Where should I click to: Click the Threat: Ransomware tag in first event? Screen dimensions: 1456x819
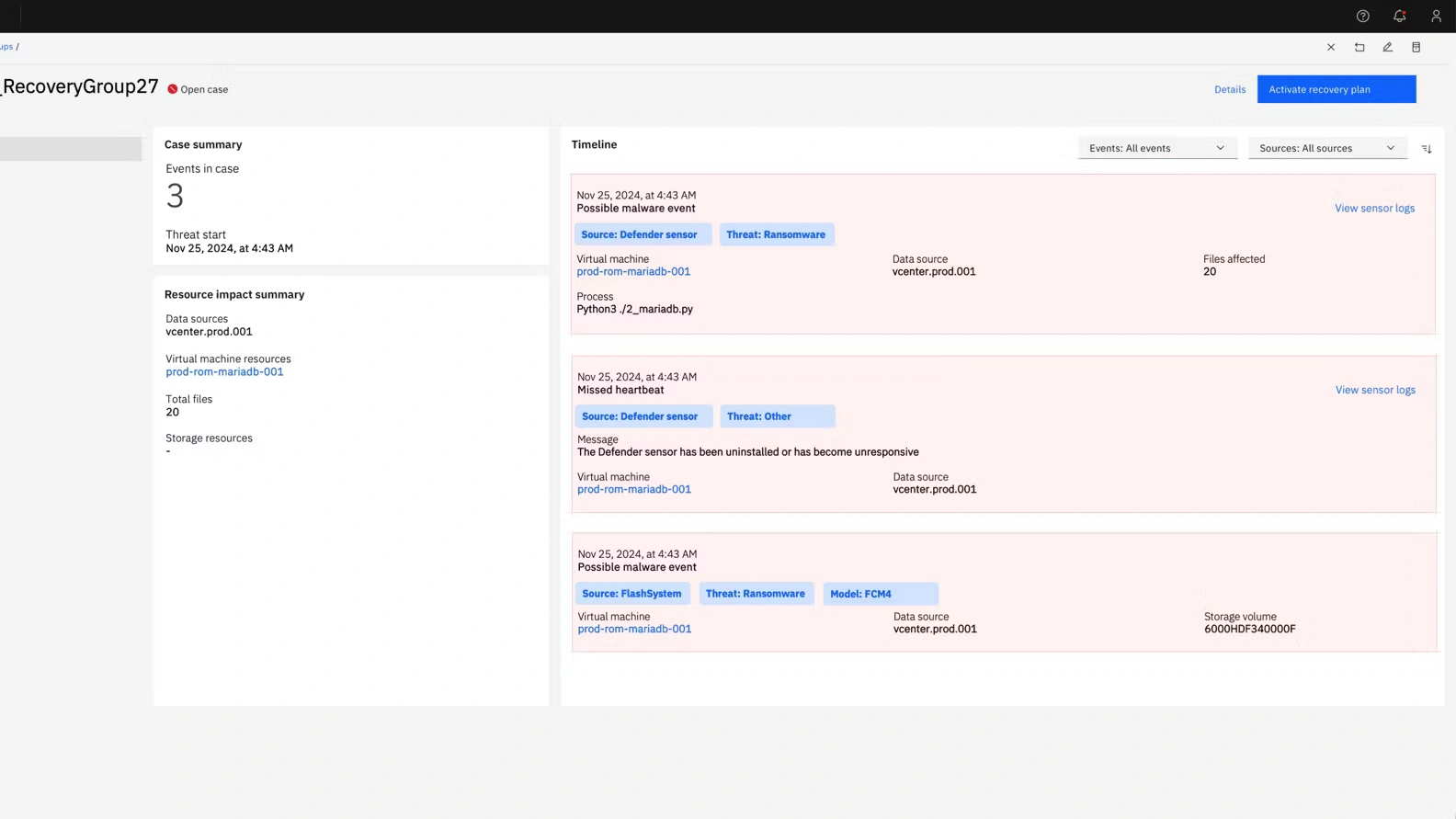776,234
